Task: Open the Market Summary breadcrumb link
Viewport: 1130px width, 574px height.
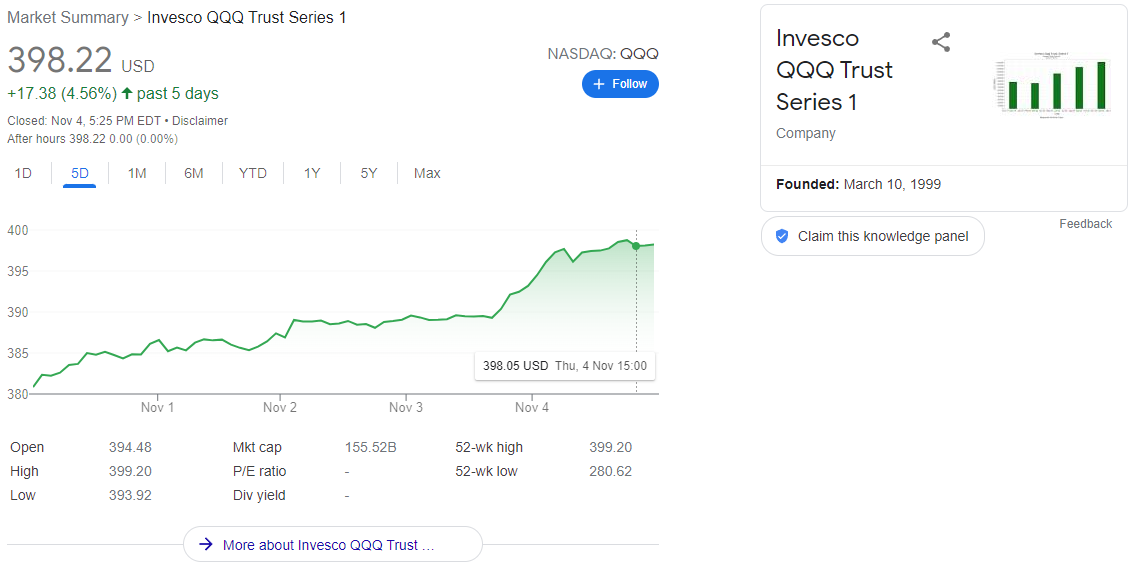Action: pyautogui.click(x=68, y=18)
